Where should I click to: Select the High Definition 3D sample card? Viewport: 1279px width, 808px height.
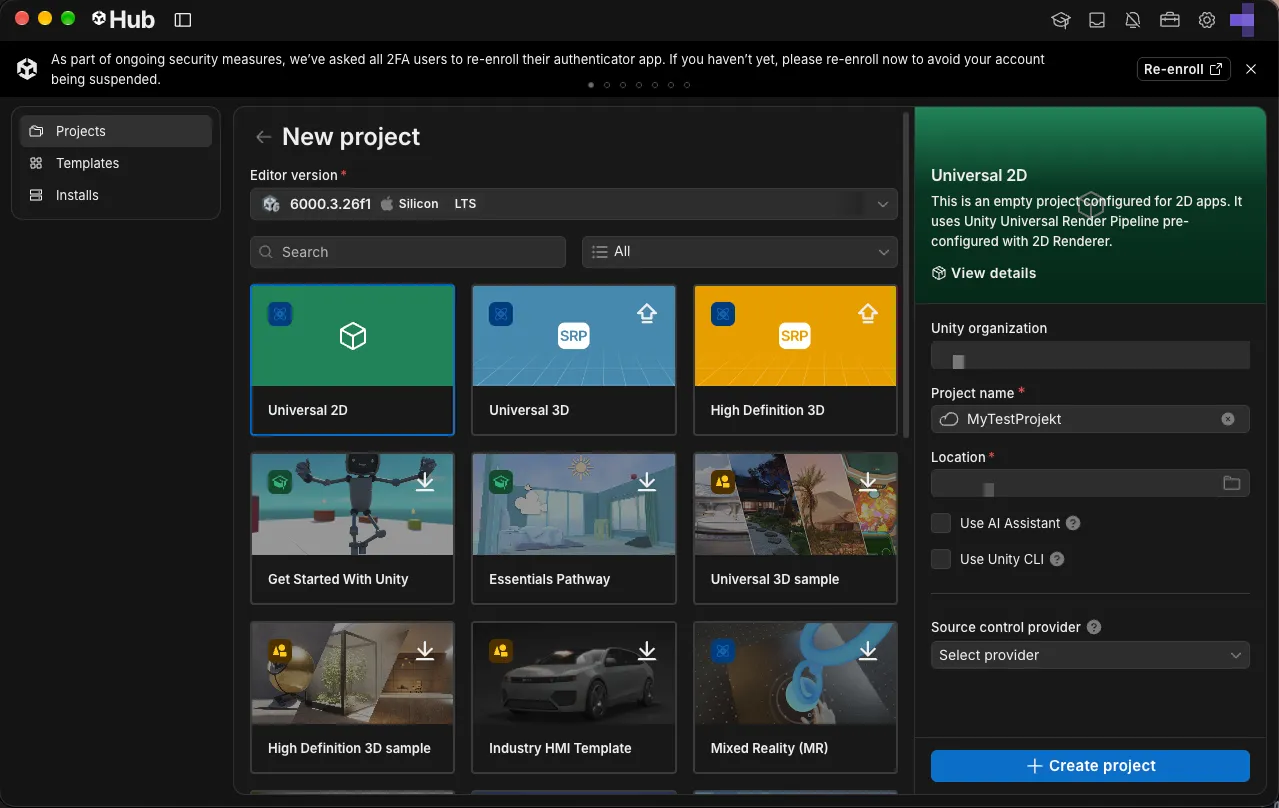tap(352, 698)
